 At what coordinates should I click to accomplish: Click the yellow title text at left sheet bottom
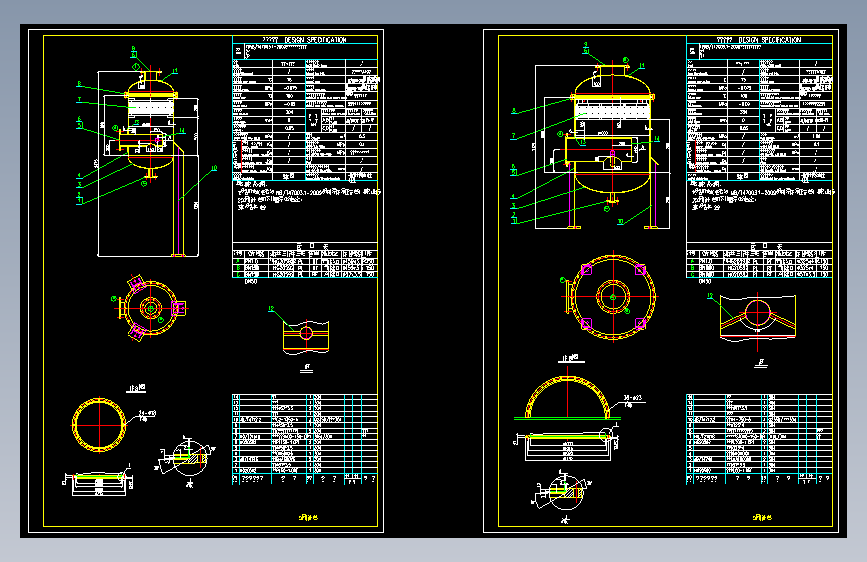[x=309, y=518]
